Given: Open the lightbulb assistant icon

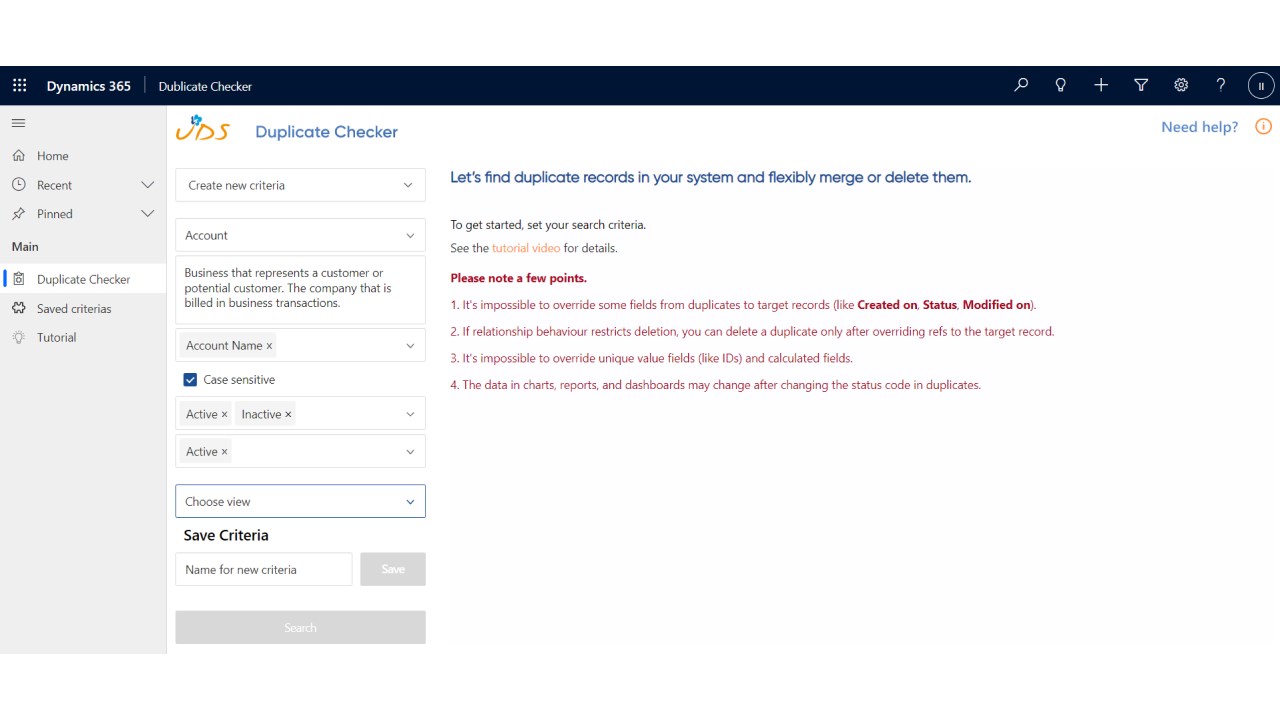Looking at the screenshot, I should [1061, 86].
